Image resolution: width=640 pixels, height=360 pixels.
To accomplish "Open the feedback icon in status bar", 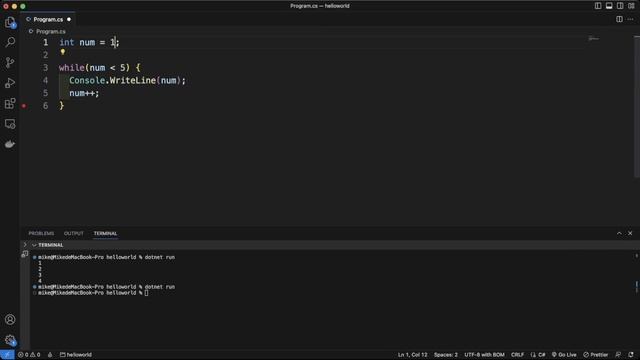I will (x=618, y=355).
